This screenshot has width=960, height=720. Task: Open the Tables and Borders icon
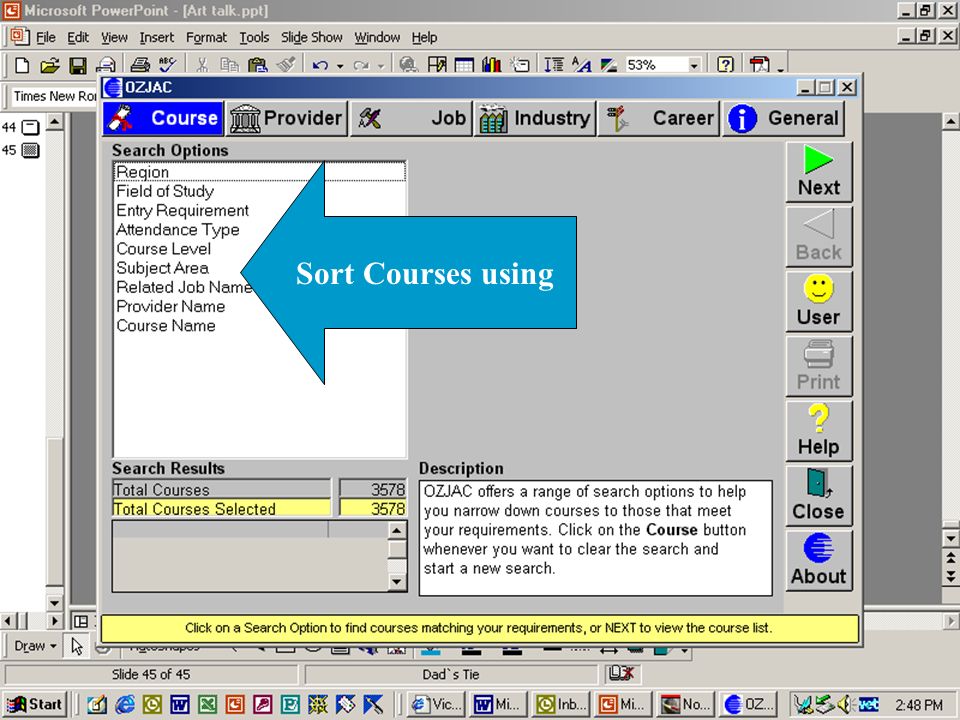(437, 65)
